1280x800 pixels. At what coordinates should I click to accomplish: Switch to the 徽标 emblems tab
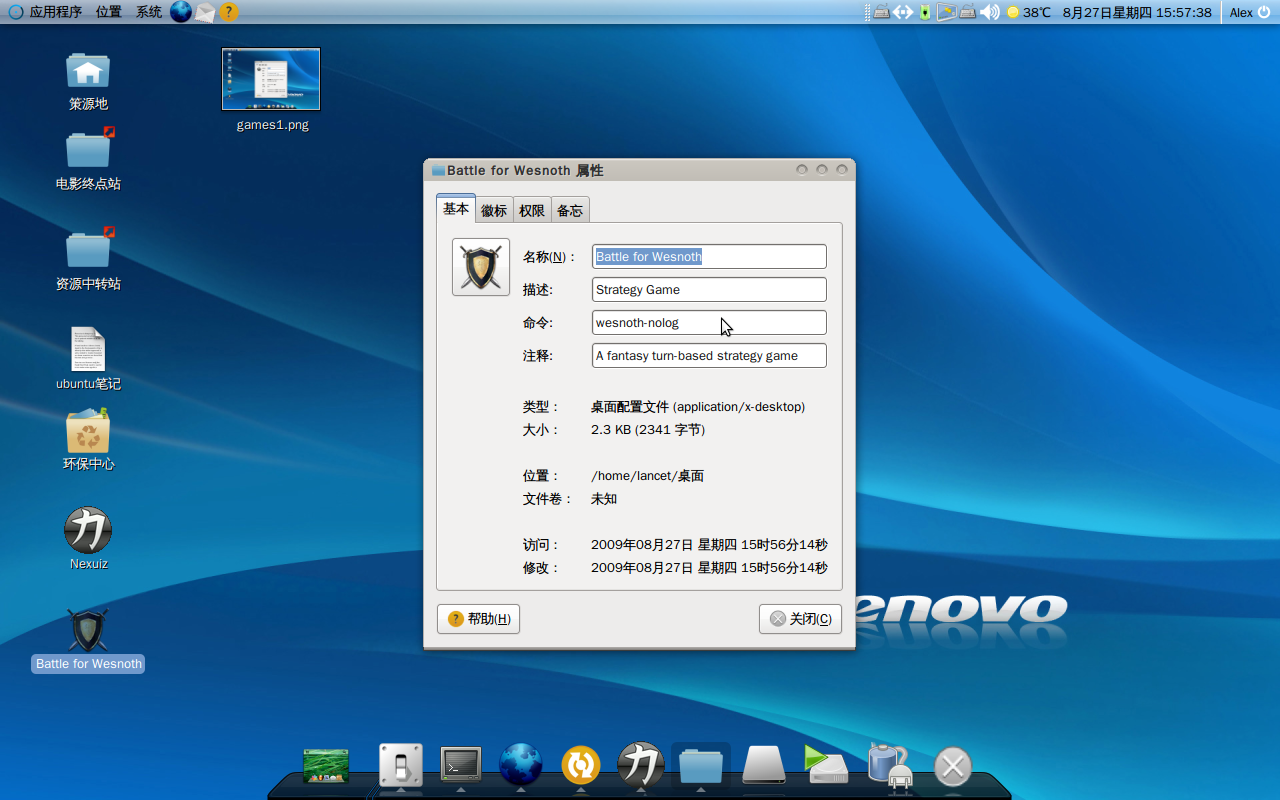pyautogui.click(x=494, y=210)
